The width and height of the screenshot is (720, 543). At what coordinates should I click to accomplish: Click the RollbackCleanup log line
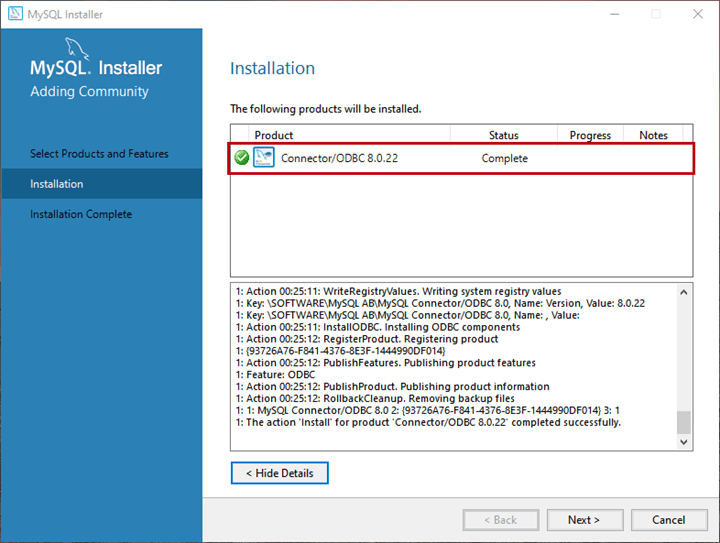click(375, 398)
